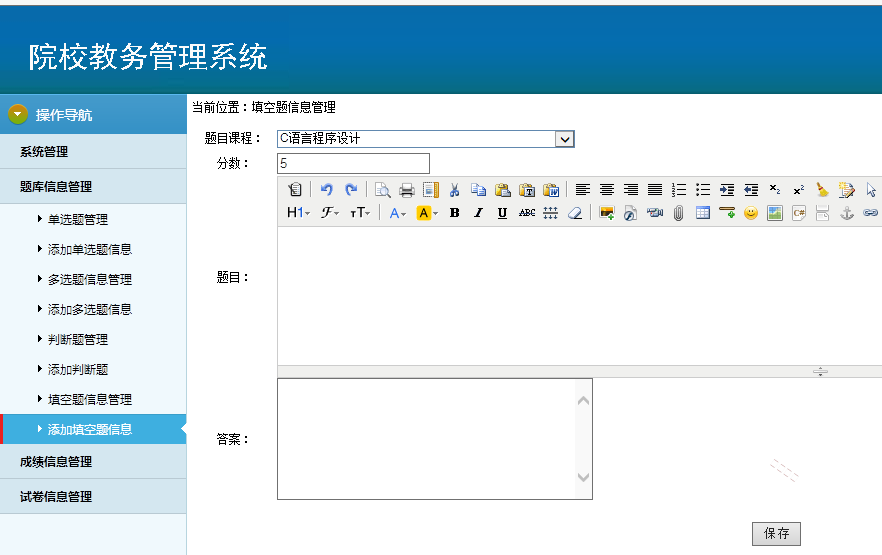Insert numbered list
This screenshot has width=882, height=555.
(679, 189)
